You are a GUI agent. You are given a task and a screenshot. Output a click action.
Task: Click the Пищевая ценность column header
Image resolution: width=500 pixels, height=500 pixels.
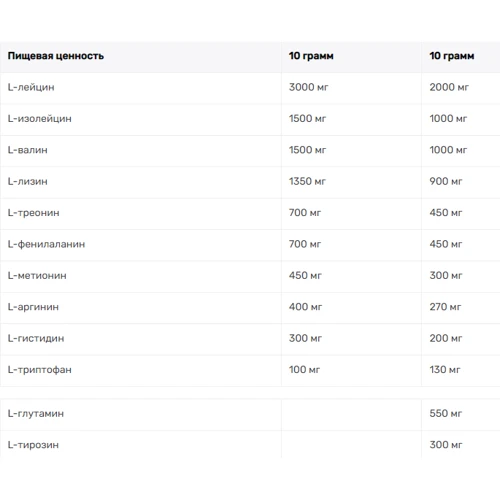tap(56, 56)
